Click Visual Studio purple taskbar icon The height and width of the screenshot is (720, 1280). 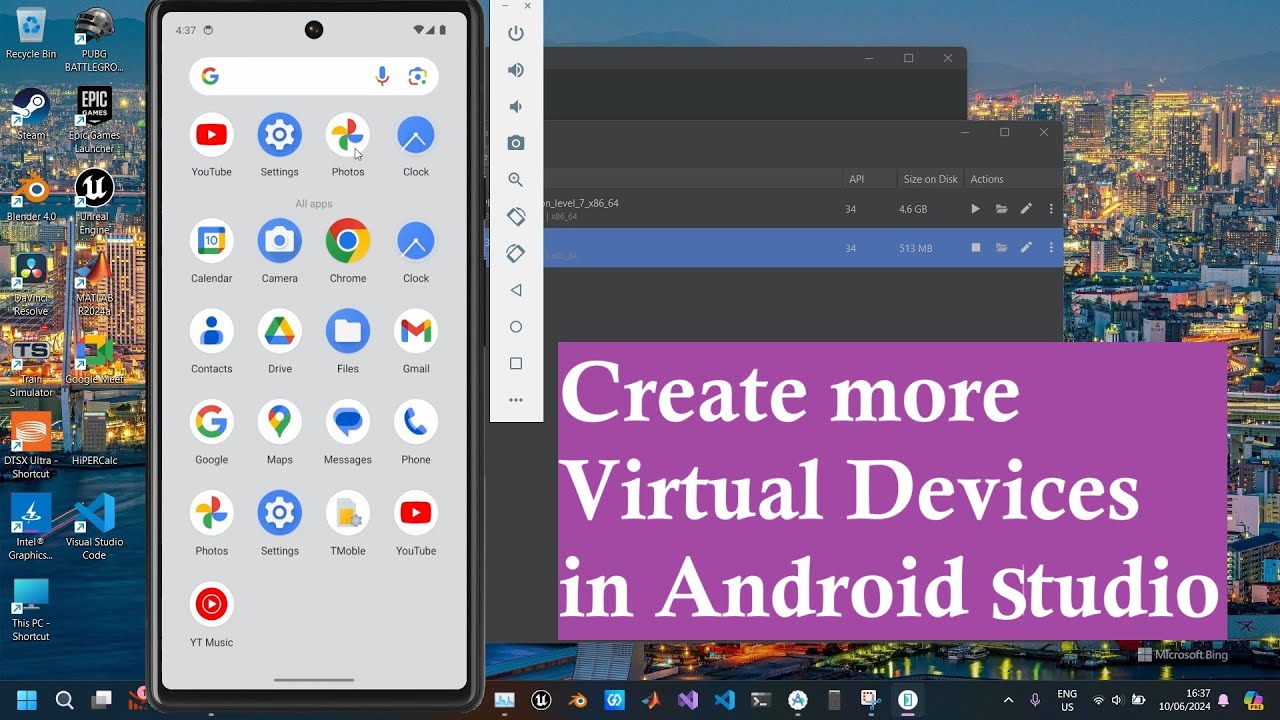click(688, 700)
